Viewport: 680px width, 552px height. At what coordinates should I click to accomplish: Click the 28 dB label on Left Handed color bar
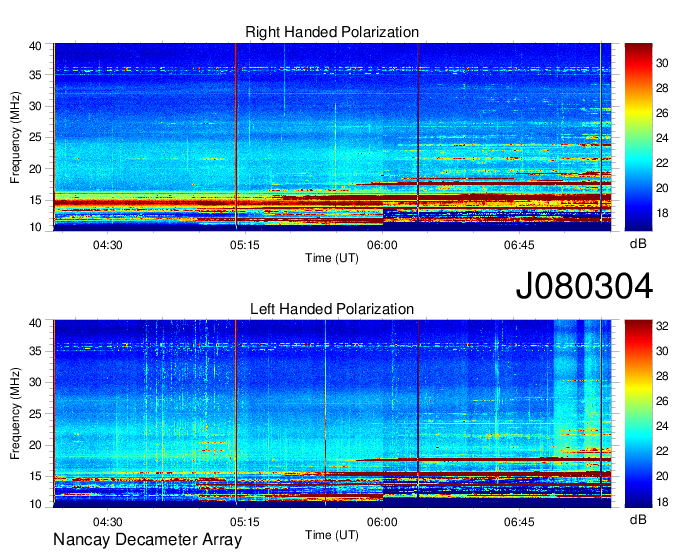pos(662,376)
